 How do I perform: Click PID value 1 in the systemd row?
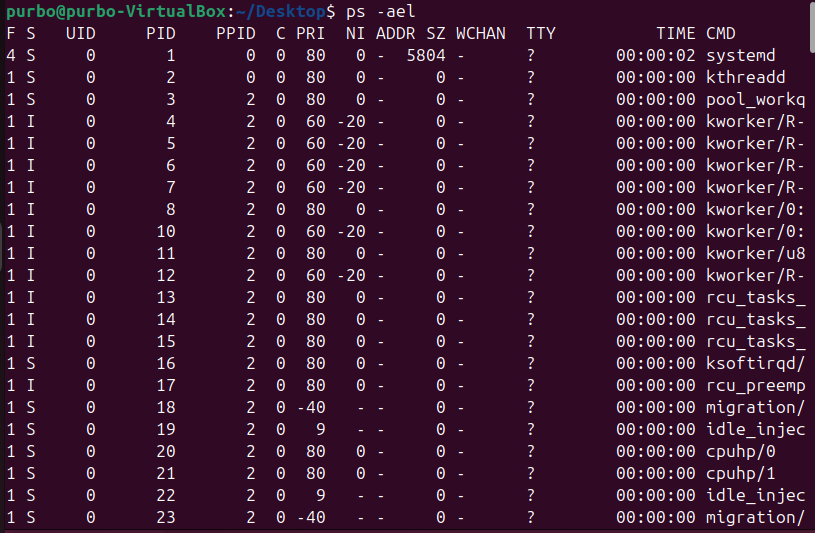pos(170,55)
